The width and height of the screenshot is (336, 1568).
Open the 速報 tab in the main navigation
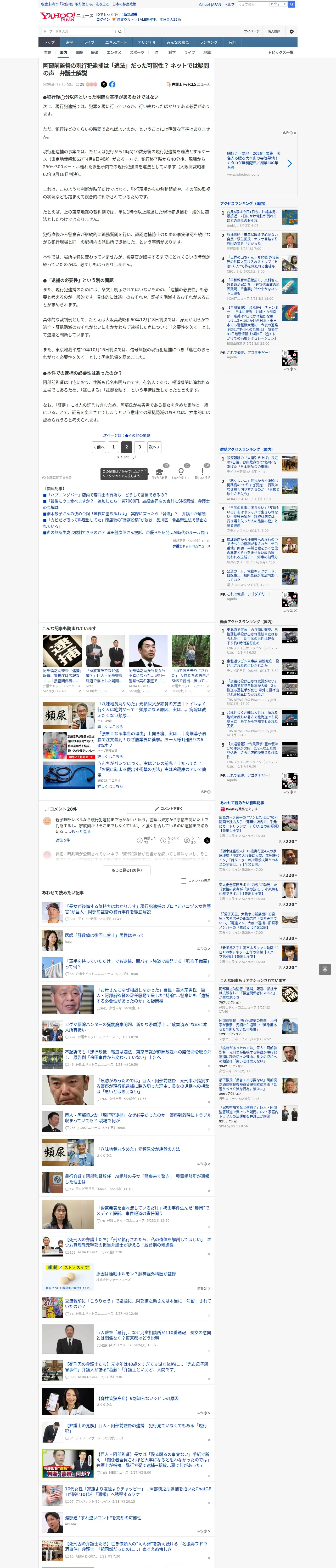(69, 43)
